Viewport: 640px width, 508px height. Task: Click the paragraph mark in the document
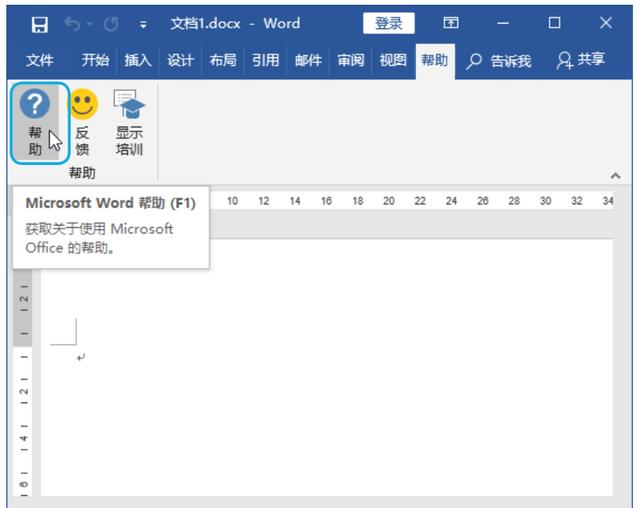[x=81, y=358]
